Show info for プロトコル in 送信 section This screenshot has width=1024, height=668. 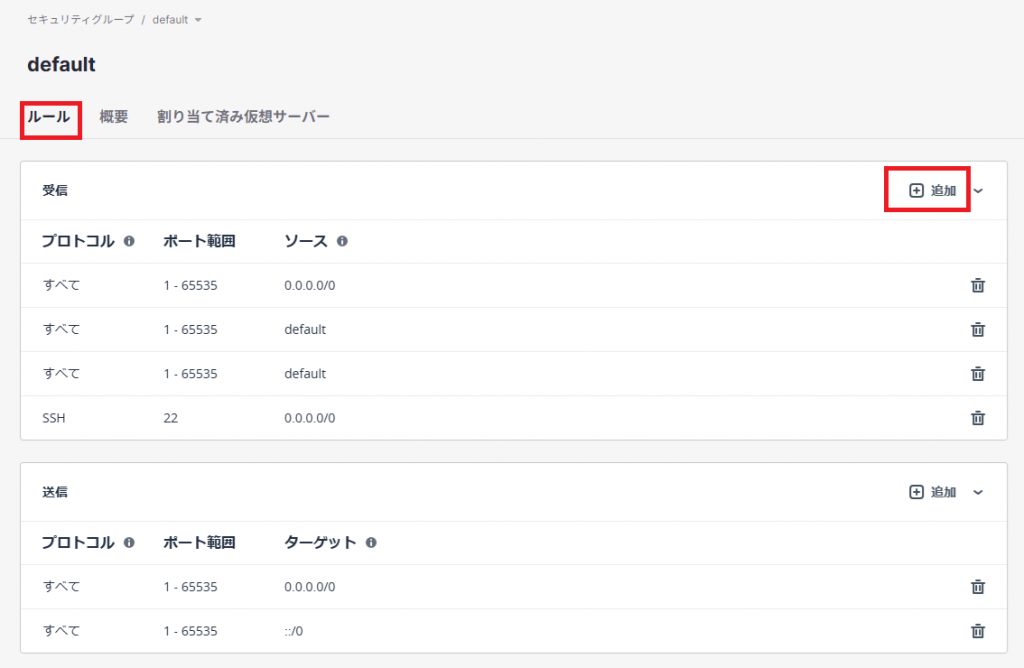[129, 543]
